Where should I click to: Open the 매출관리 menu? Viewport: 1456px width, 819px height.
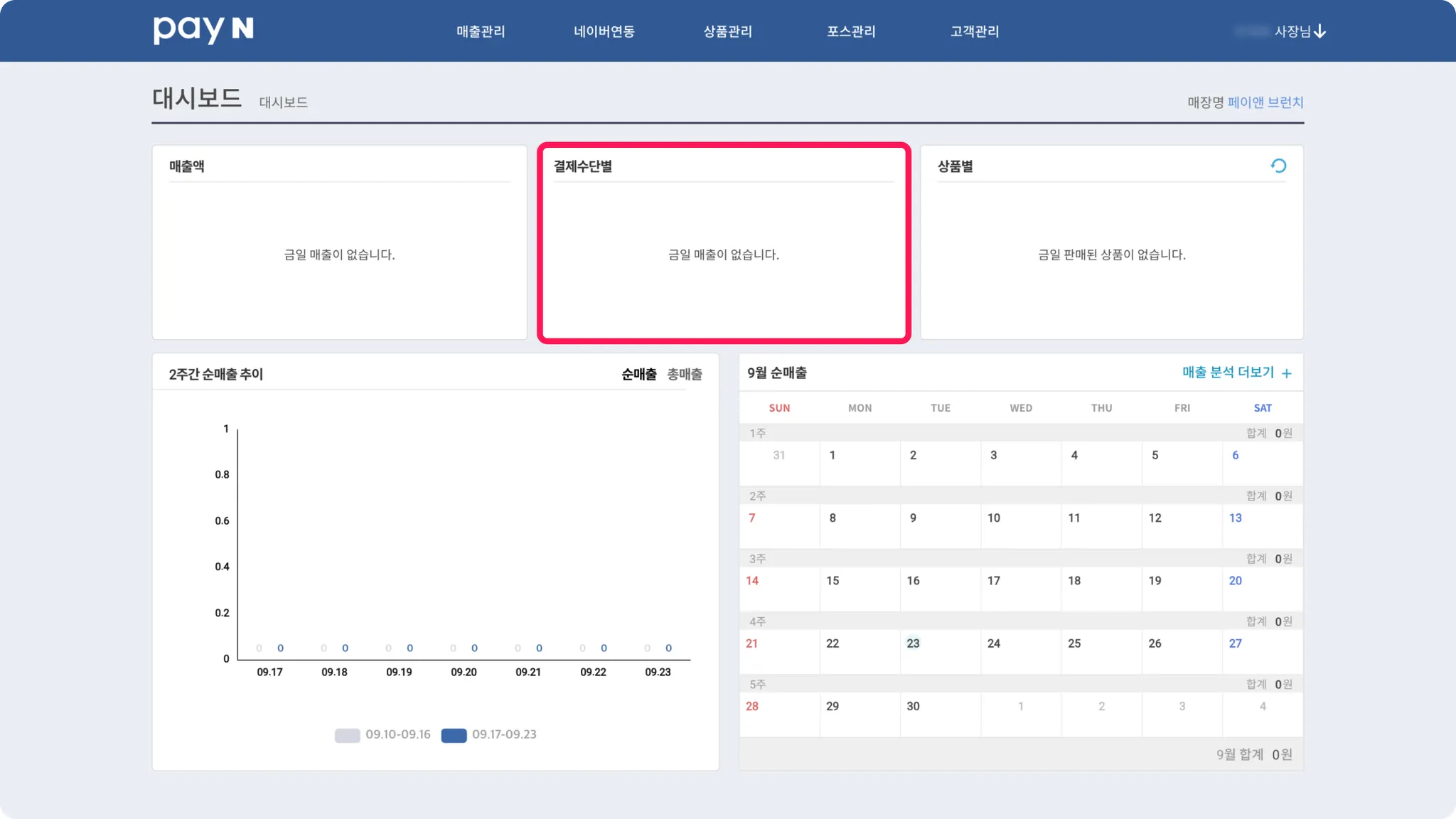click(x=481, y=31)
